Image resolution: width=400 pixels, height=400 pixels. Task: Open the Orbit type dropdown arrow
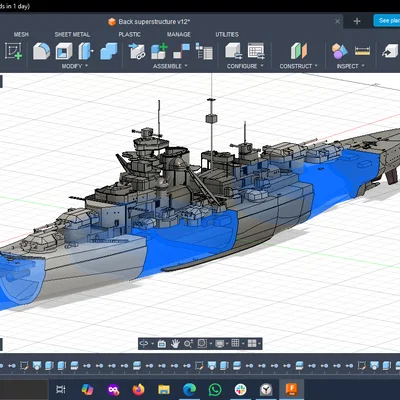click(x=152, y=344)
